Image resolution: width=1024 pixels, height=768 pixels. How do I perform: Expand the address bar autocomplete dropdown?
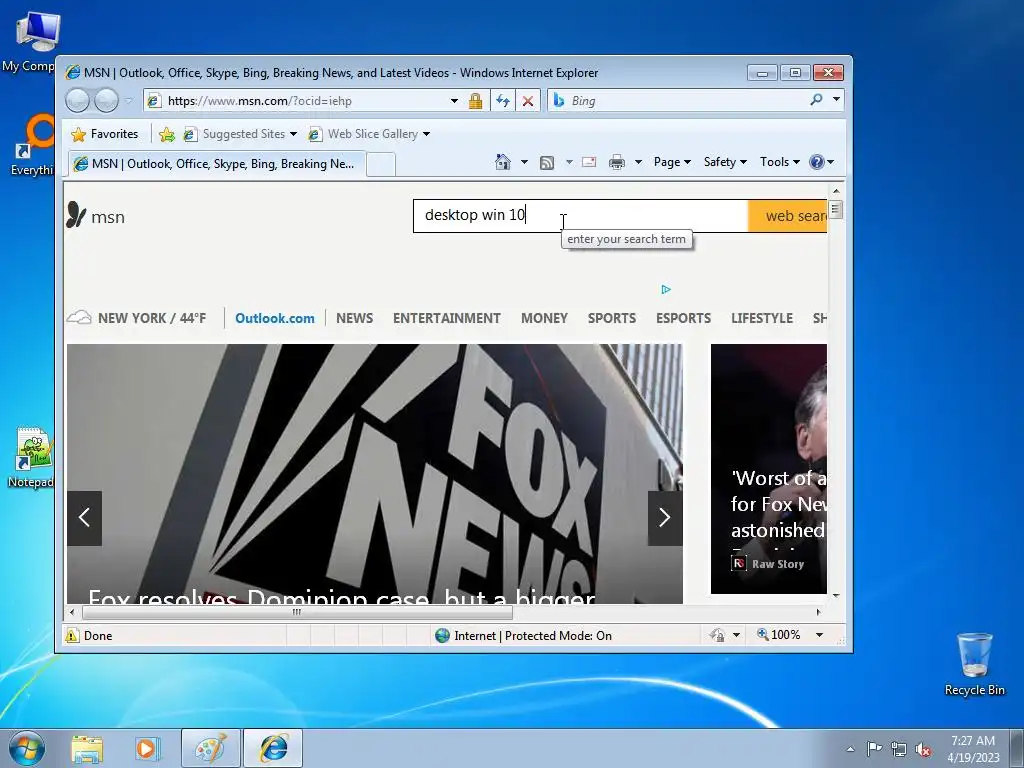(x=454, y=101)
